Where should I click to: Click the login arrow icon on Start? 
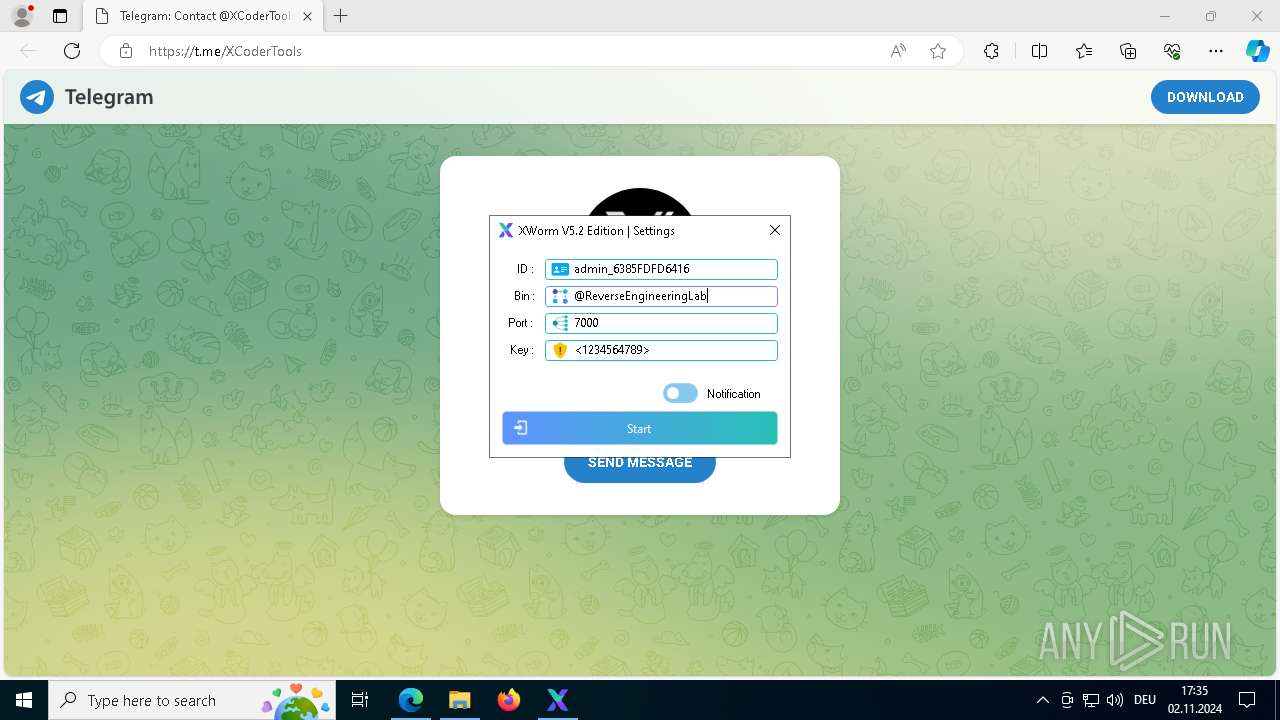pyautogui.click(x=521, y=428)
